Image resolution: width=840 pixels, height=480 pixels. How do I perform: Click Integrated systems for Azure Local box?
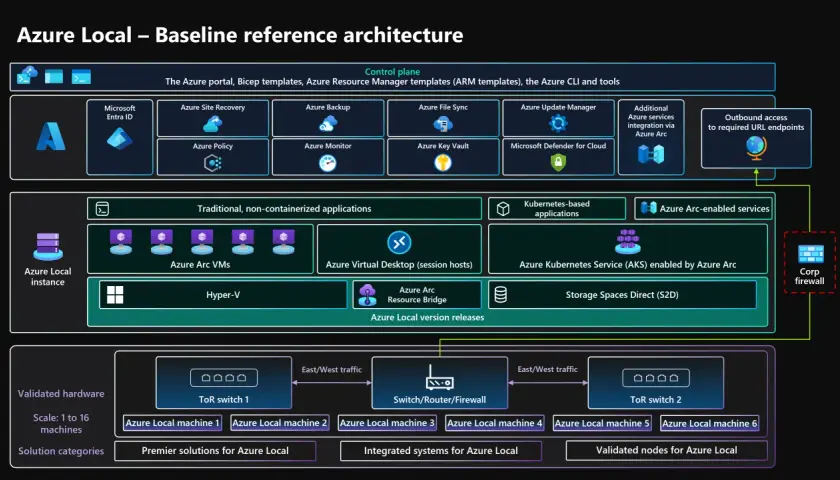441,451
